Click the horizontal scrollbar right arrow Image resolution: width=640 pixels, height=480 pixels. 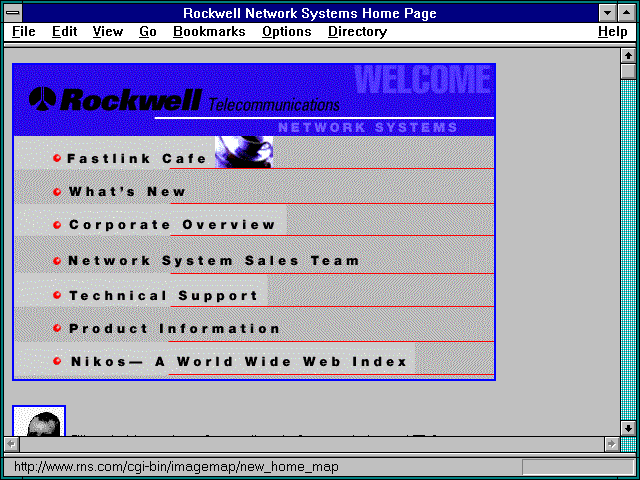(x=611, y=444)
